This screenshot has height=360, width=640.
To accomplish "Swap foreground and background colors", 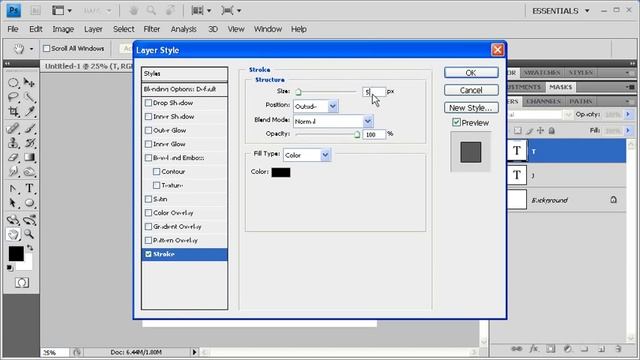I will tap(30, 248).
